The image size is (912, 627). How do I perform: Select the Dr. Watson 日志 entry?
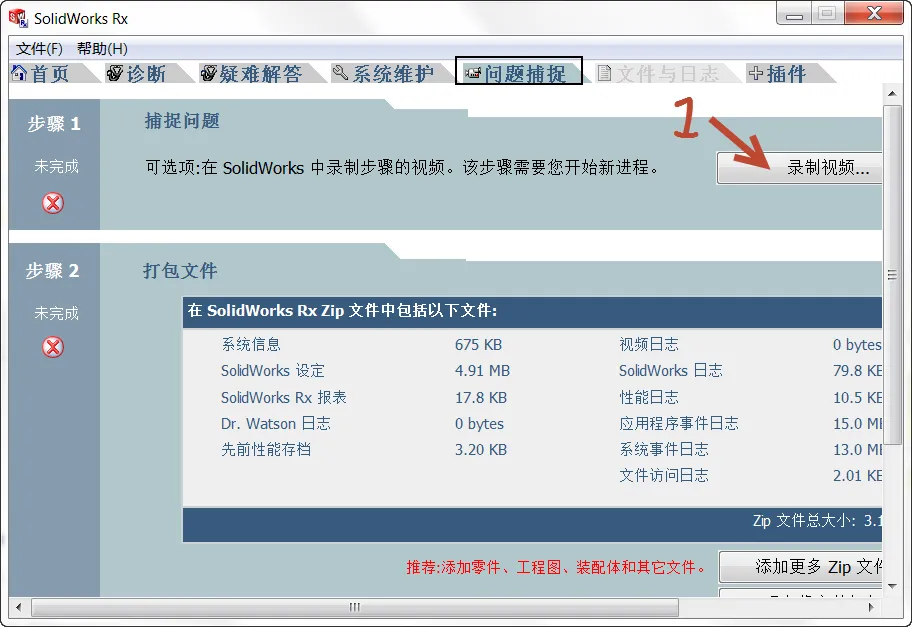(276, 423)
